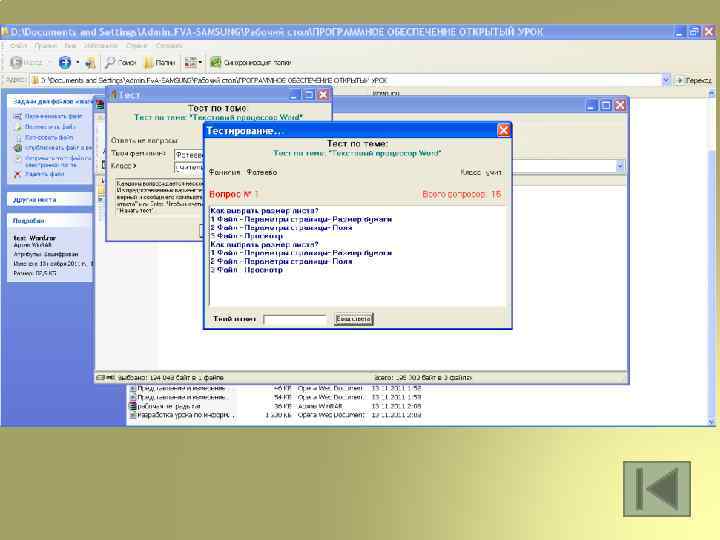Click the Переход (Go) button
720x540 pixels.
(x=693, y=80)
